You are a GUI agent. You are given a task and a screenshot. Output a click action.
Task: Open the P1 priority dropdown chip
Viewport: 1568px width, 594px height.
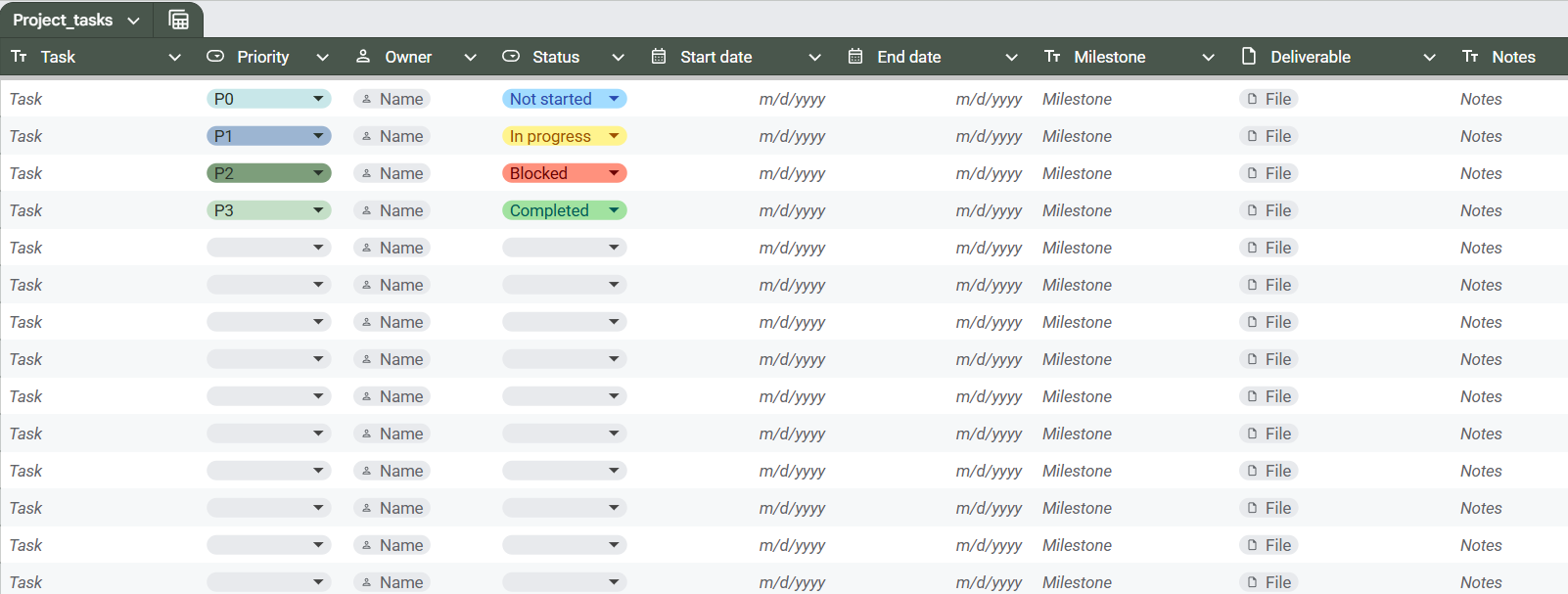pyautogui.click(x=269, y=136)
